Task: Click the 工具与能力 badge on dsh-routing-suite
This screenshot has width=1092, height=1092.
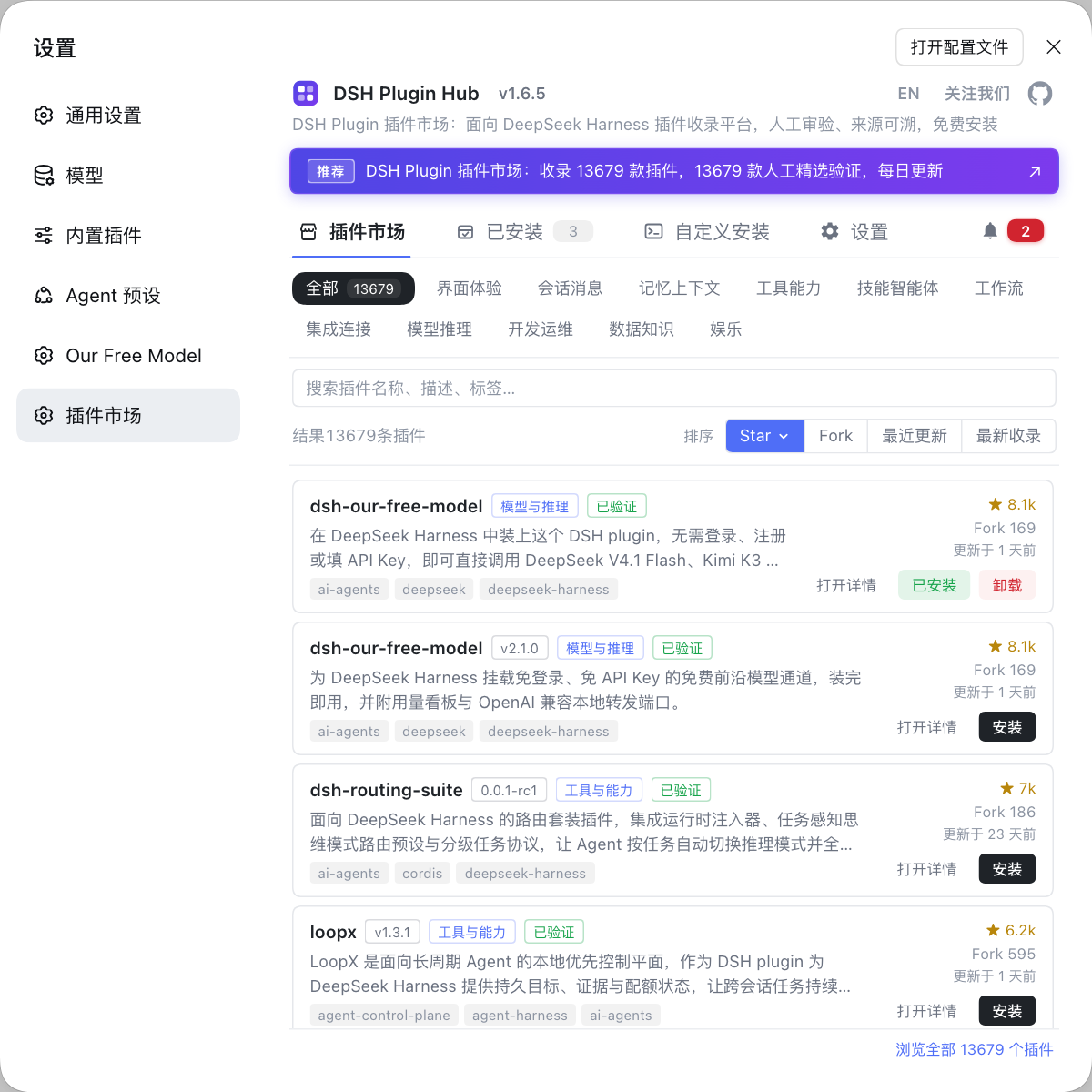Action: click(x=599, y=790)
